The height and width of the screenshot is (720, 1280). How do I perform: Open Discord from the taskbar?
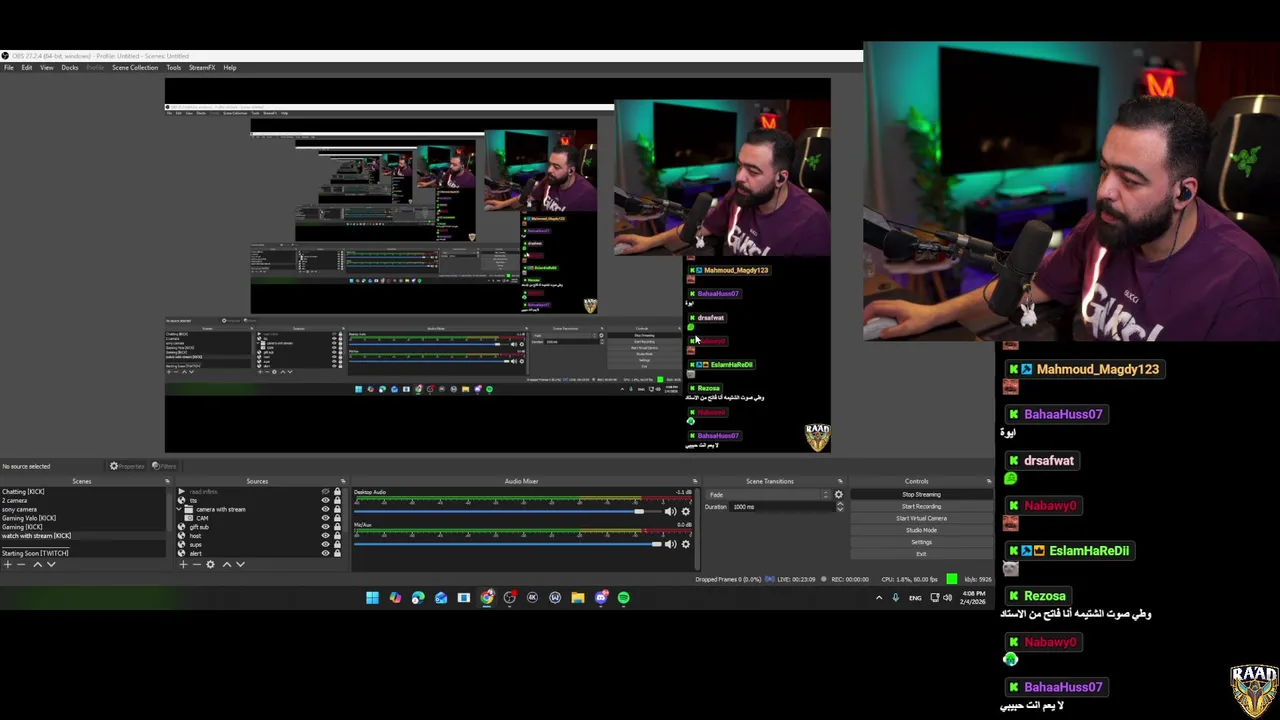pos(601,597)
